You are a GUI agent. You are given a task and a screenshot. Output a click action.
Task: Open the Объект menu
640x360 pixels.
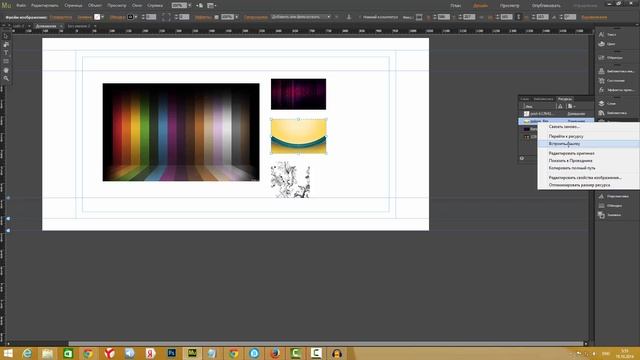tap(95, 6)
